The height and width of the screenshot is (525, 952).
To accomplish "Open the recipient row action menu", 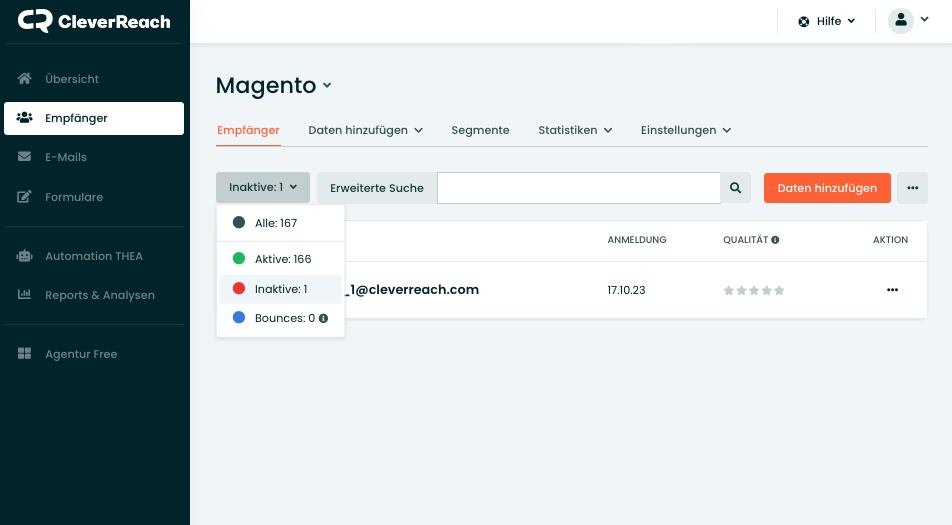I will [892, 290].
